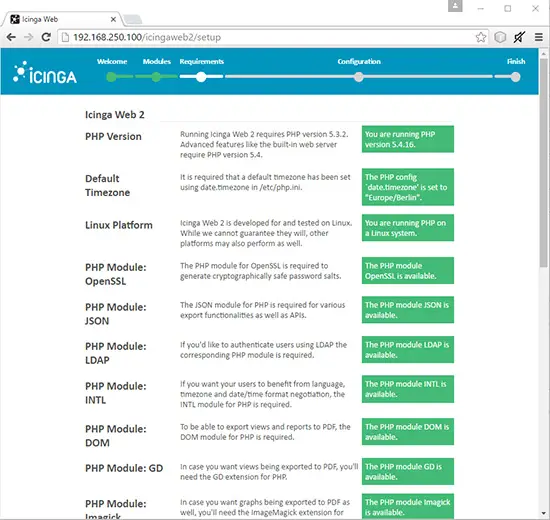Click 'You are running PHP on a Linux system.'
The image size is (550, 520).
coord(408,228)
